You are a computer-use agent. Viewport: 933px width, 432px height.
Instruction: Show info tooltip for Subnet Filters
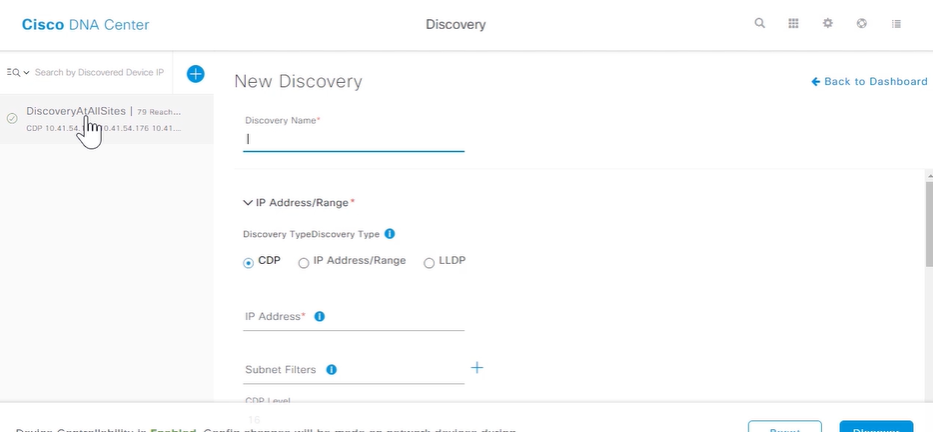pyautogui.click(x=331, y=370)
